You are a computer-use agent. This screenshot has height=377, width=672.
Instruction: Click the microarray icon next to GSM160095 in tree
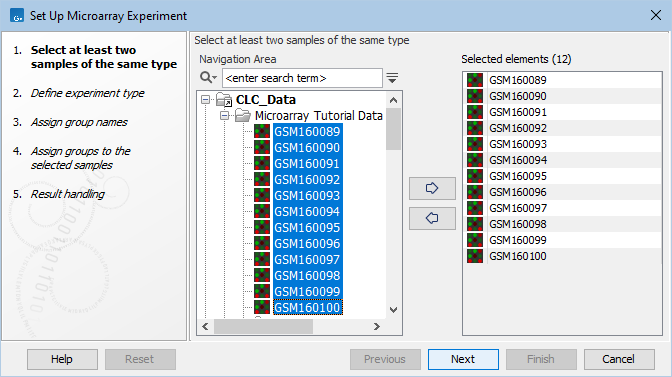[x=262, y=227]
